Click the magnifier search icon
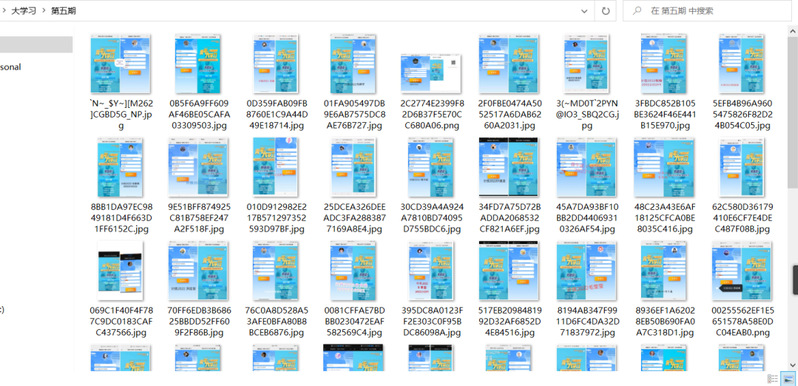 637,11
